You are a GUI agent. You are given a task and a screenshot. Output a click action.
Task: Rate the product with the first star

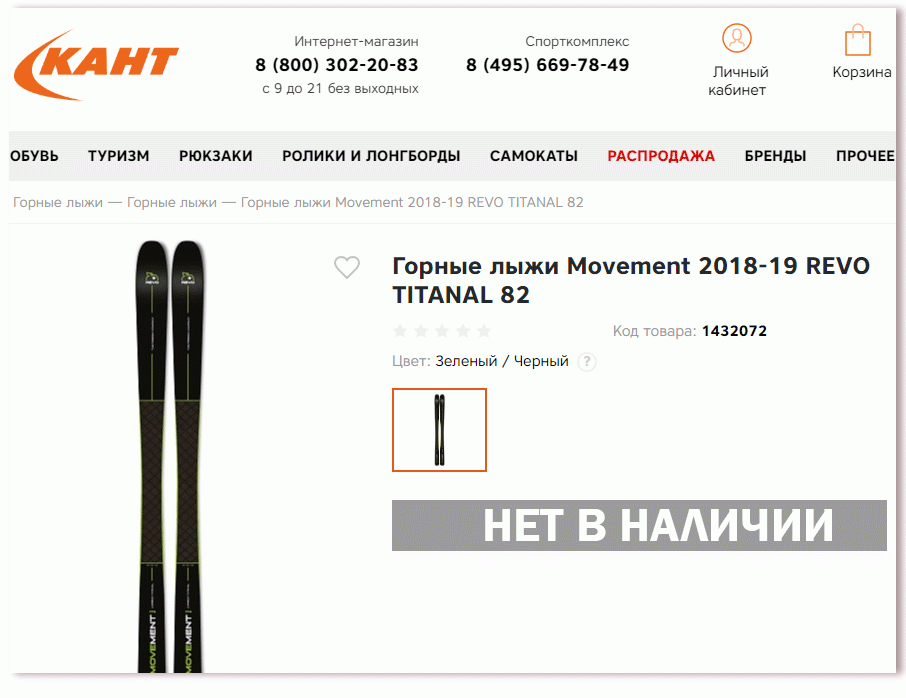(x=400, y=331)
